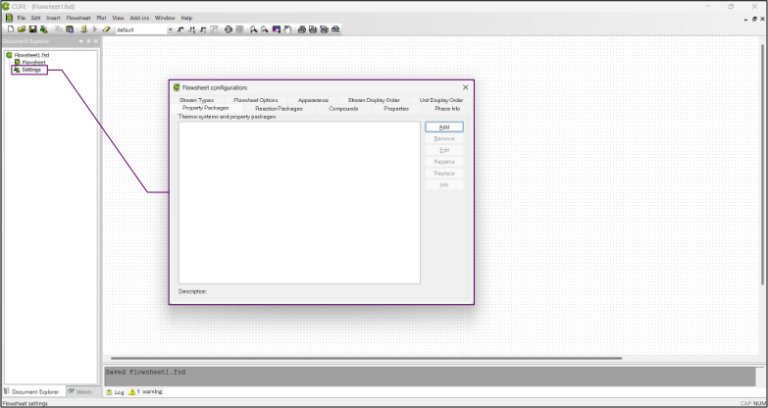Open the Log tab
The image size is (768, 408).
116,392
